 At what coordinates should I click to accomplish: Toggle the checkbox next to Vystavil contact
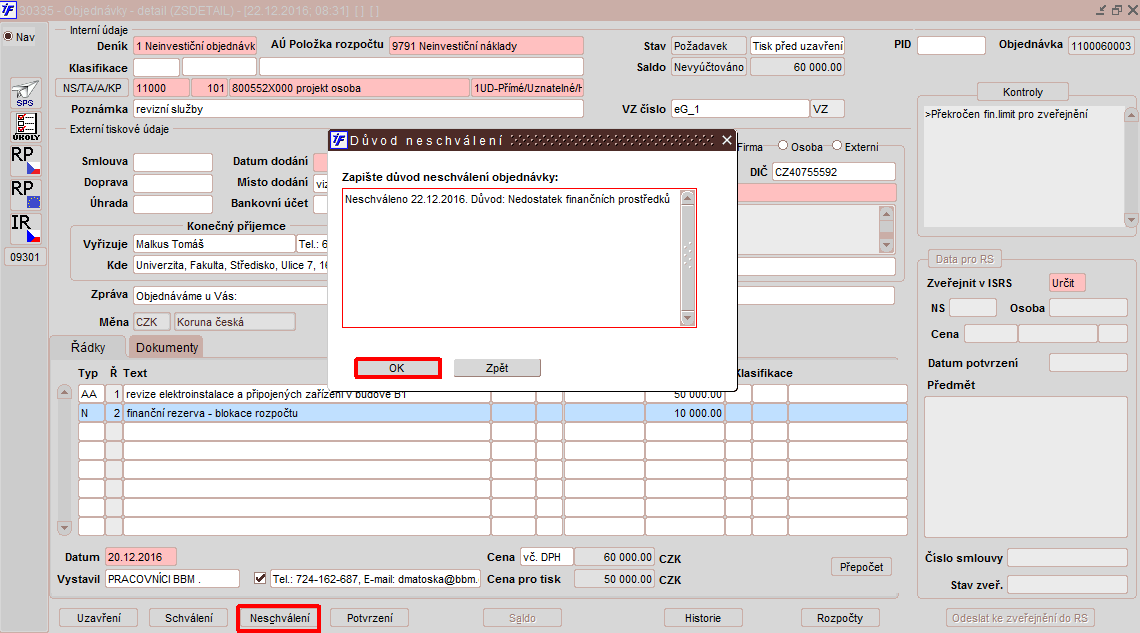tap(260, 578)
